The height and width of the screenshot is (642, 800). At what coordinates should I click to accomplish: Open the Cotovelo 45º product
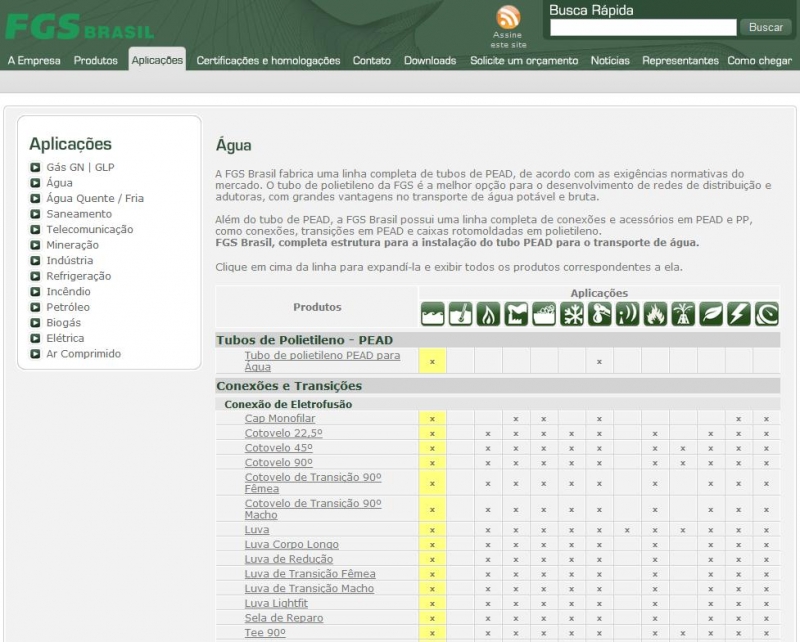tap(279, 448)
